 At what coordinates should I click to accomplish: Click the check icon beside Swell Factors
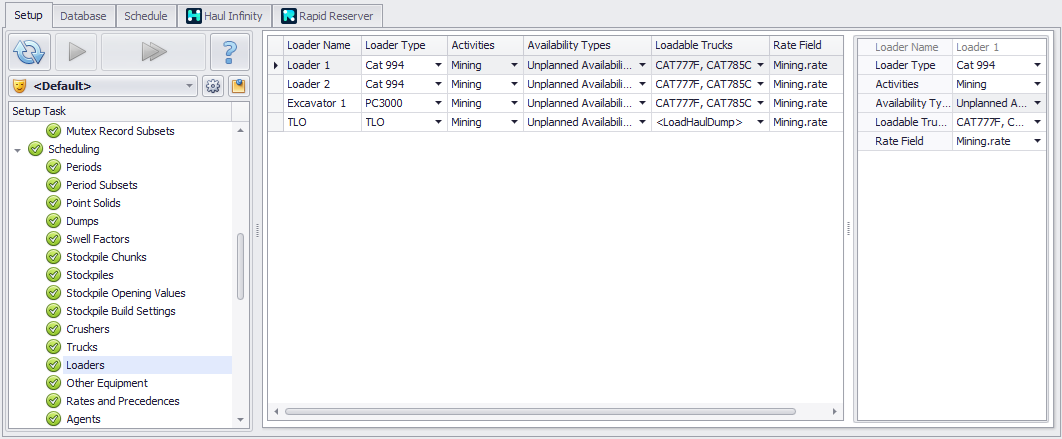click(54, 238)
